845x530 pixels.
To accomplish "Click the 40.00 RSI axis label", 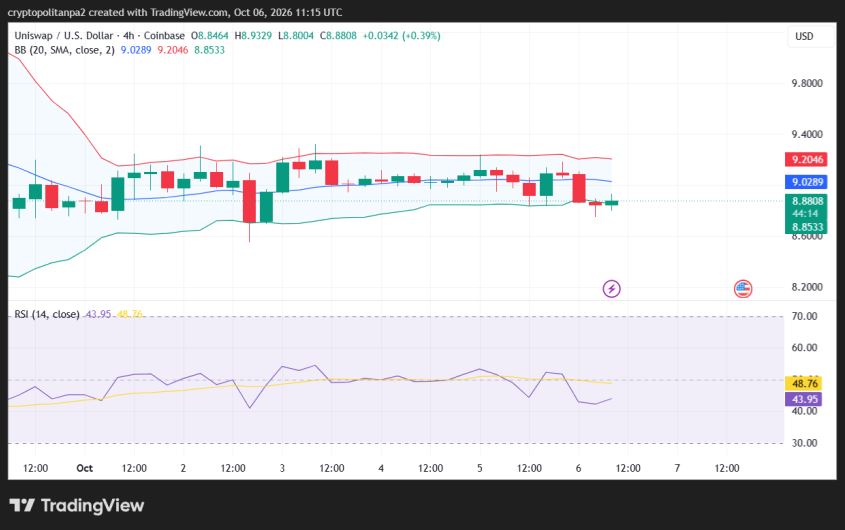I will 804,411.
